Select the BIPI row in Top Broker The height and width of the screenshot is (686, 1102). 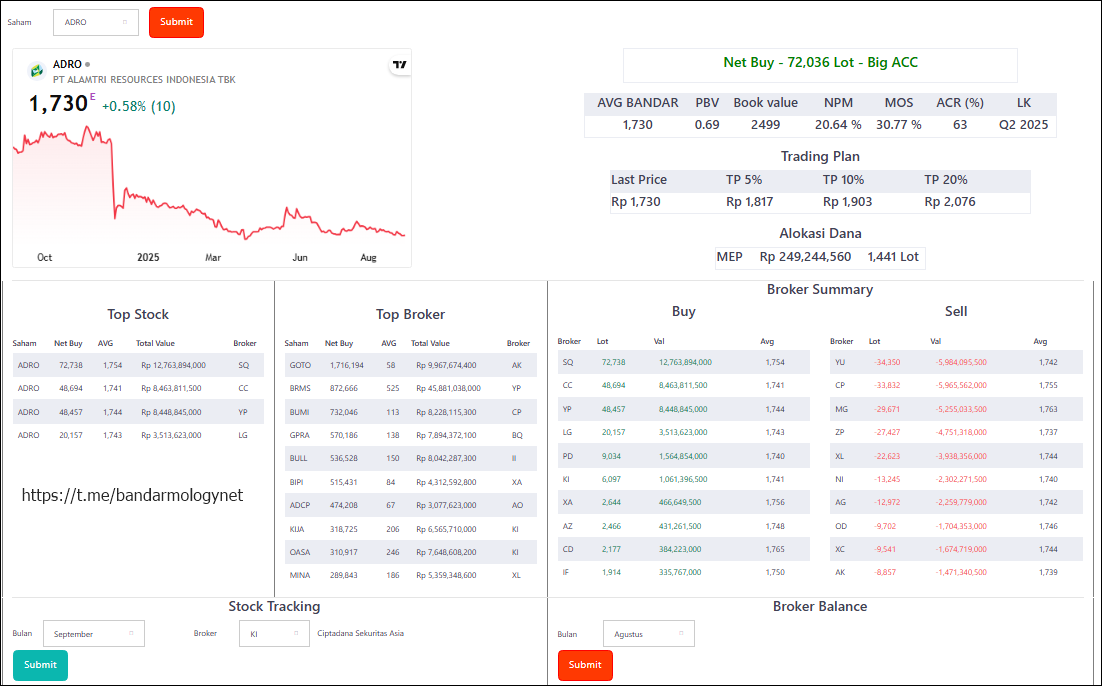410,482
